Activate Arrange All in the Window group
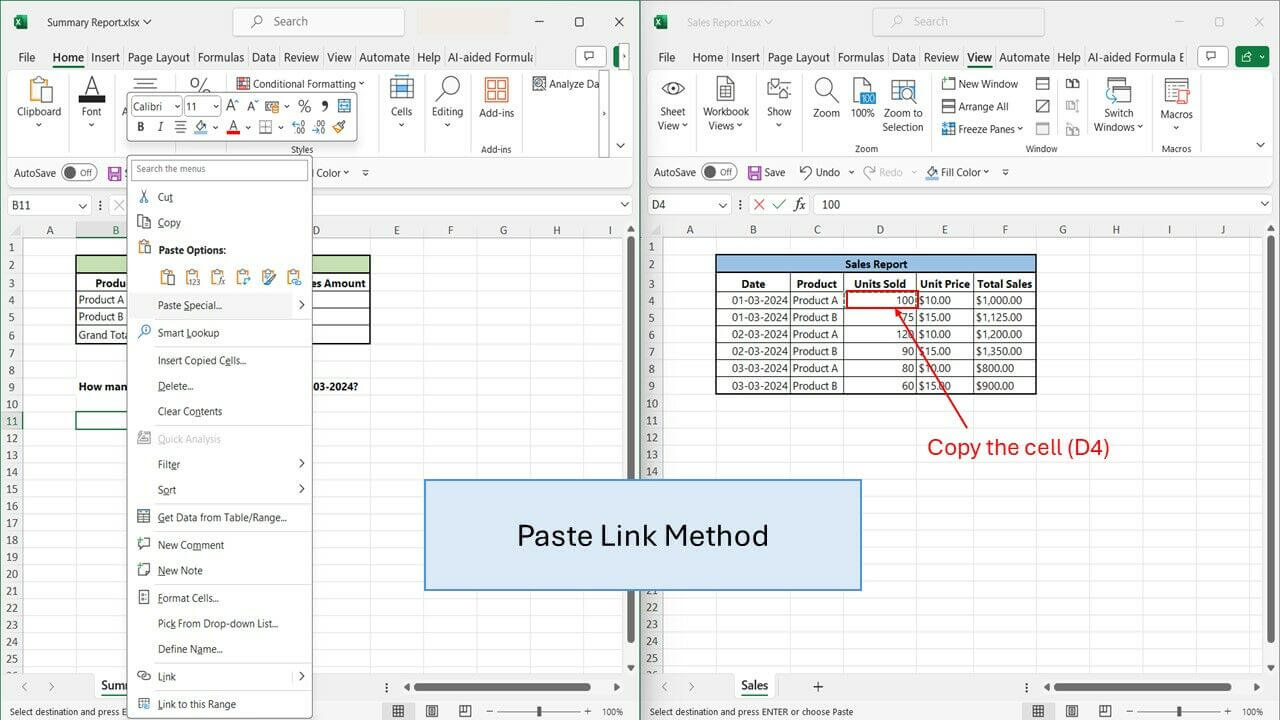This screenshot has width=1280, height=720. point(976,106)
